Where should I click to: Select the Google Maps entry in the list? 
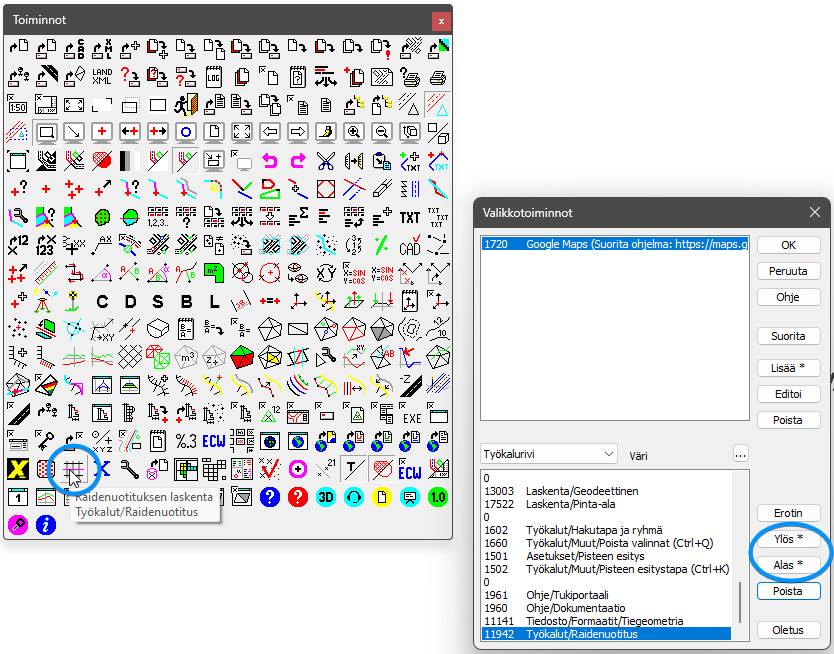[614, 243]
